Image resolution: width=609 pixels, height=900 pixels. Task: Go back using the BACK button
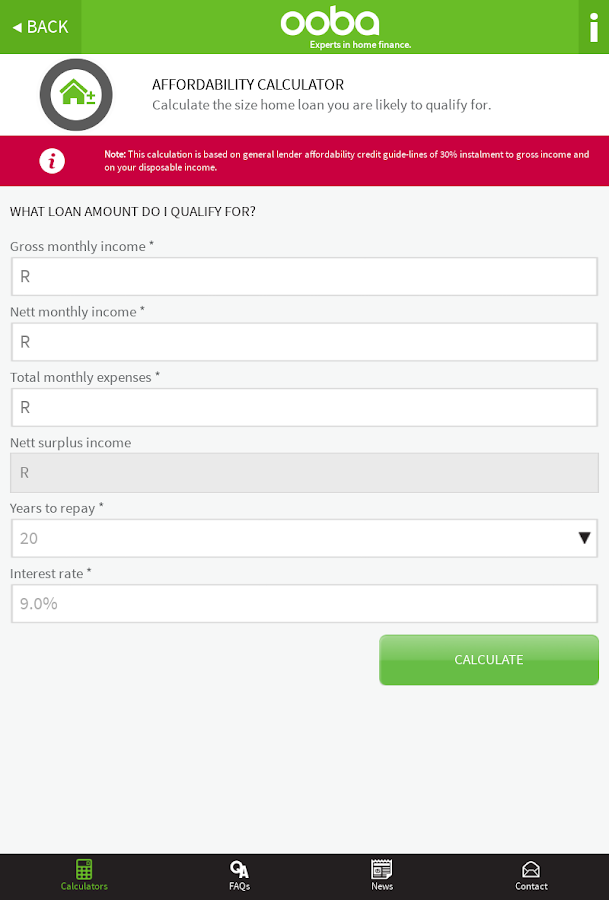click(x=41, y=27)
